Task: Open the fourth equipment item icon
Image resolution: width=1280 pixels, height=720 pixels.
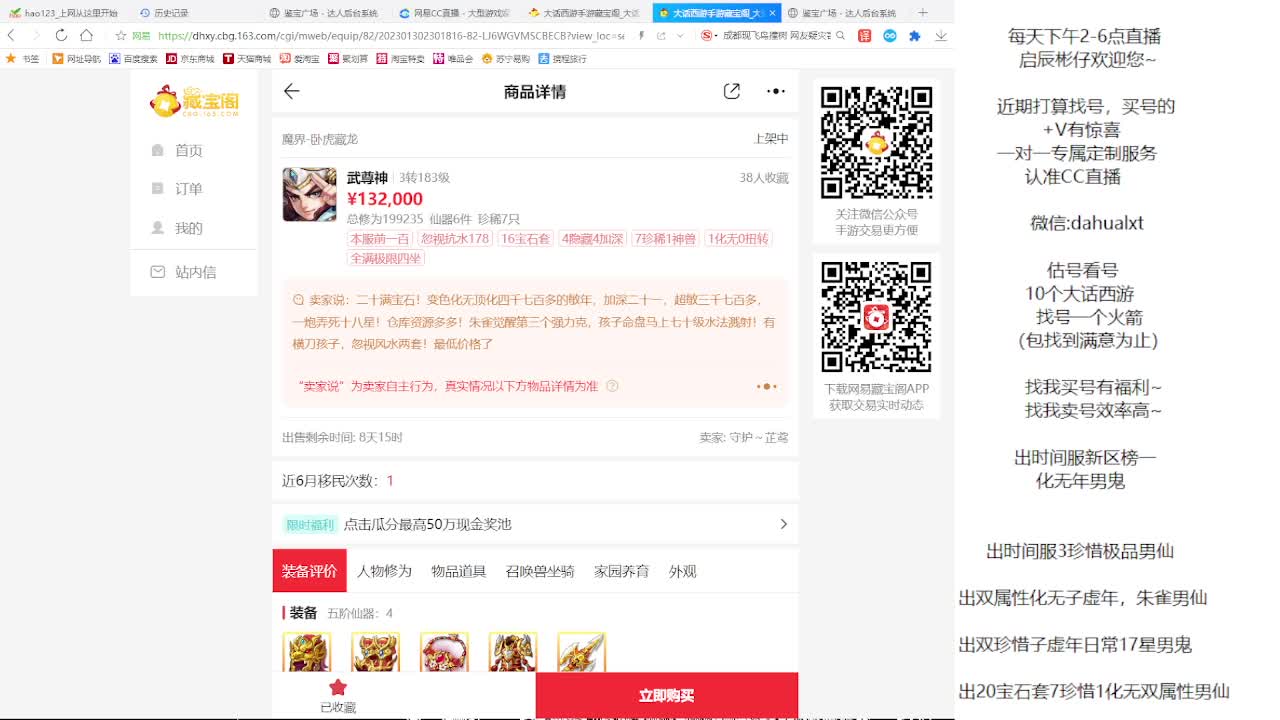Action: (x=513, y=652)
